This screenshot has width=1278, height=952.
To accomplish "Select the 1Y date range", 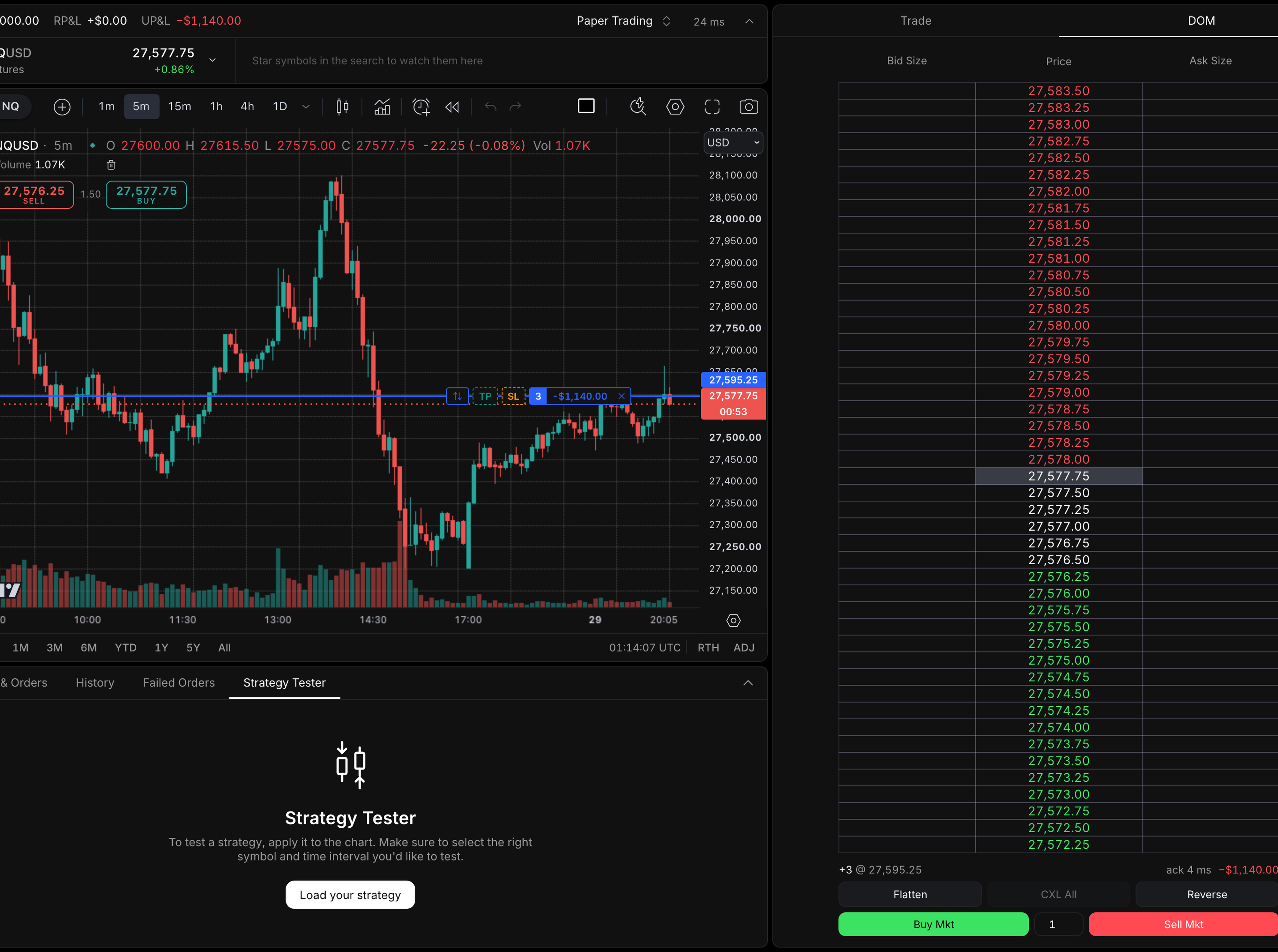I will pos(161,648).
